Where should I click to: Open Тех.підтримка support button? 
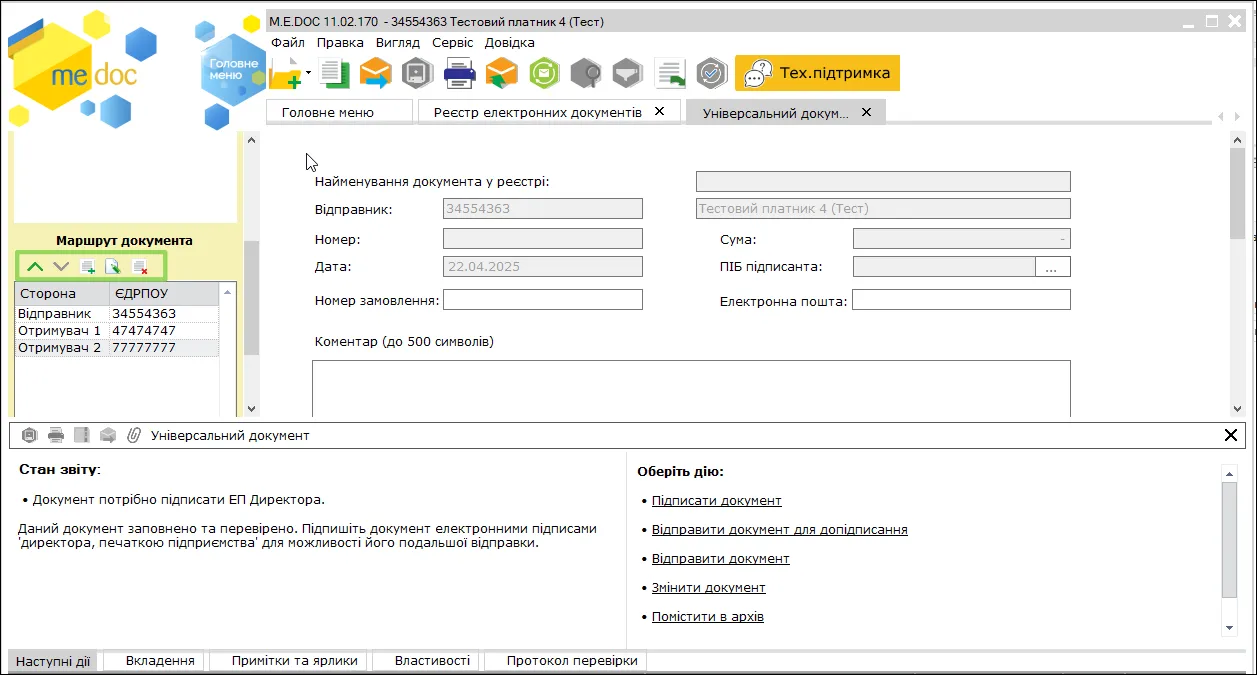(818, 73)
